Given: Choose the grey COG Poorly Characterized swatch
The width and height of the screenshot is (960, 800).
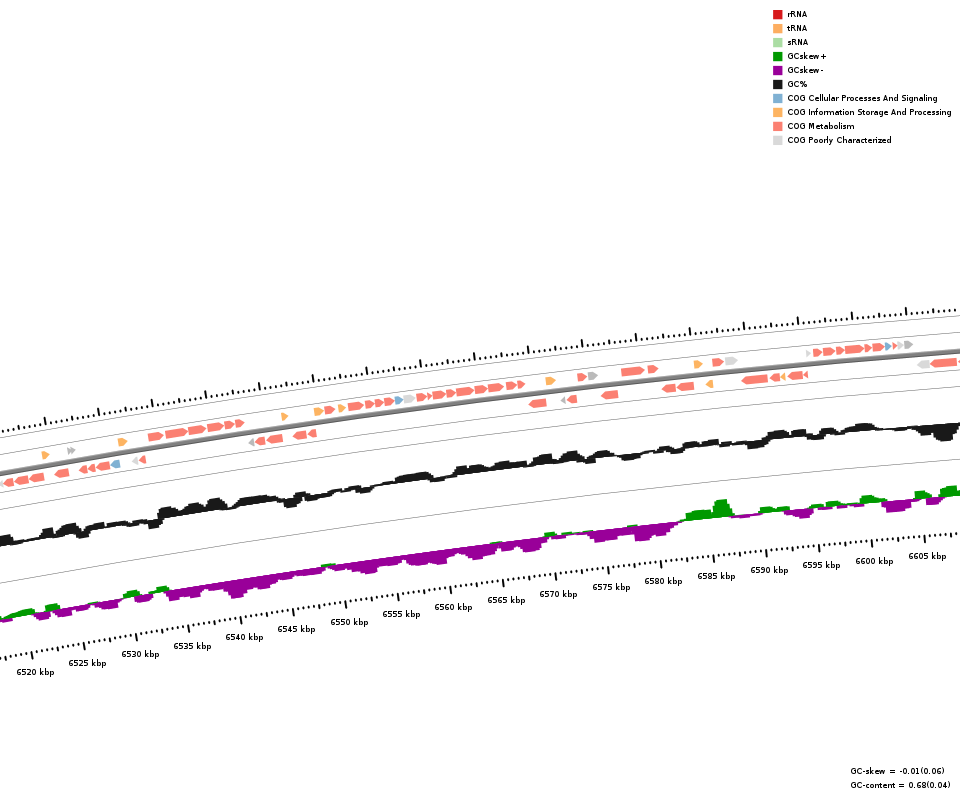Looking at the screenshot, I should [777, 140].
